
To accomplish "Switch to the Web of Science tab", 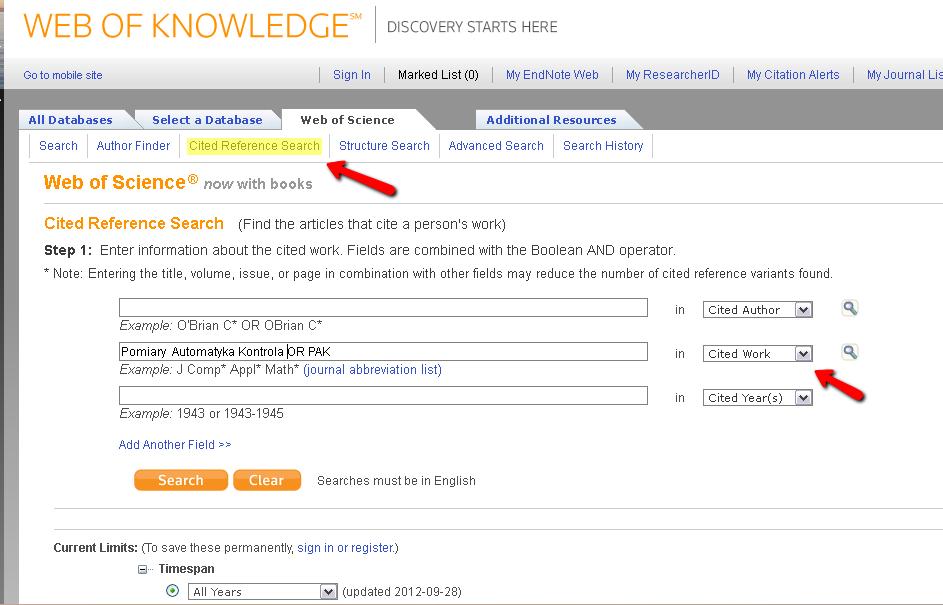I will click(x=348, y=120).
